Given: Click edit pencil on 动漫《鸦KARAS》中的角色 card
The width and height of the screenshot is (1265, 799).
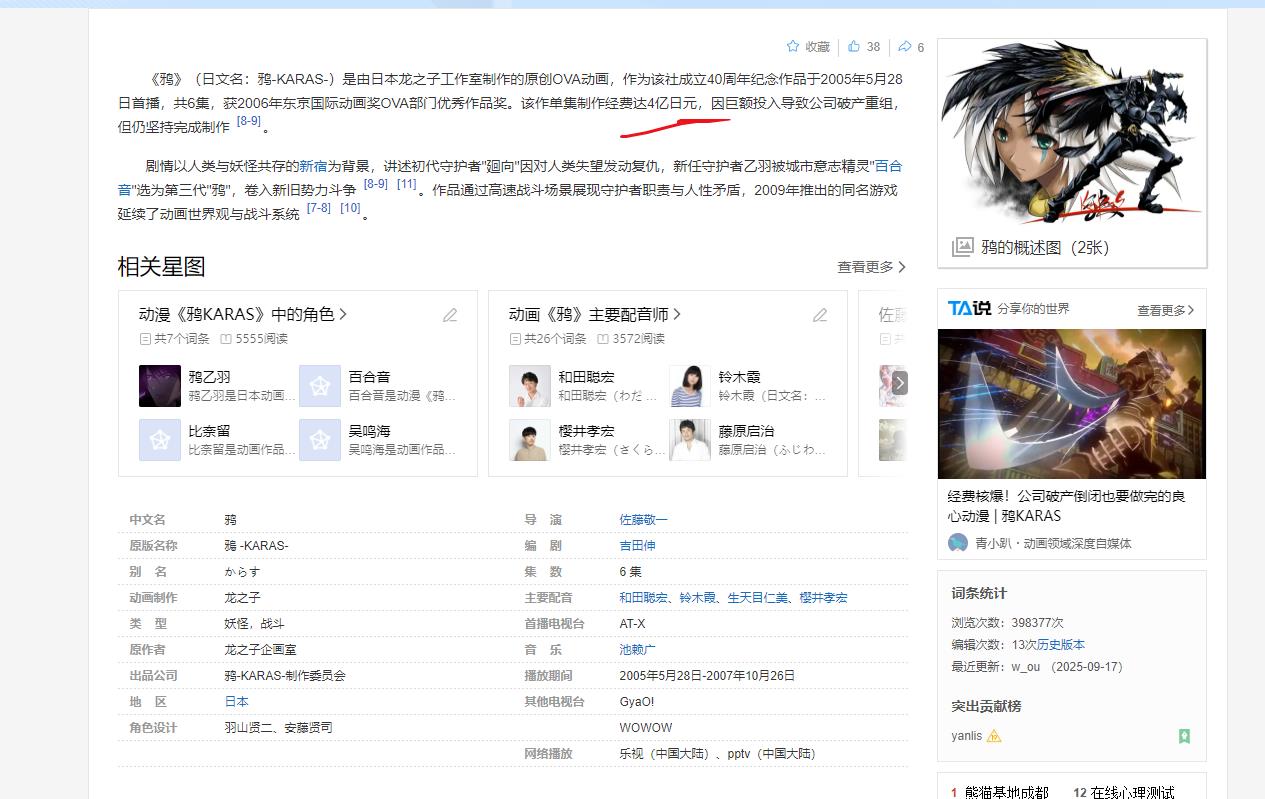Looking at the screenshot, I should tap(450, 315).
